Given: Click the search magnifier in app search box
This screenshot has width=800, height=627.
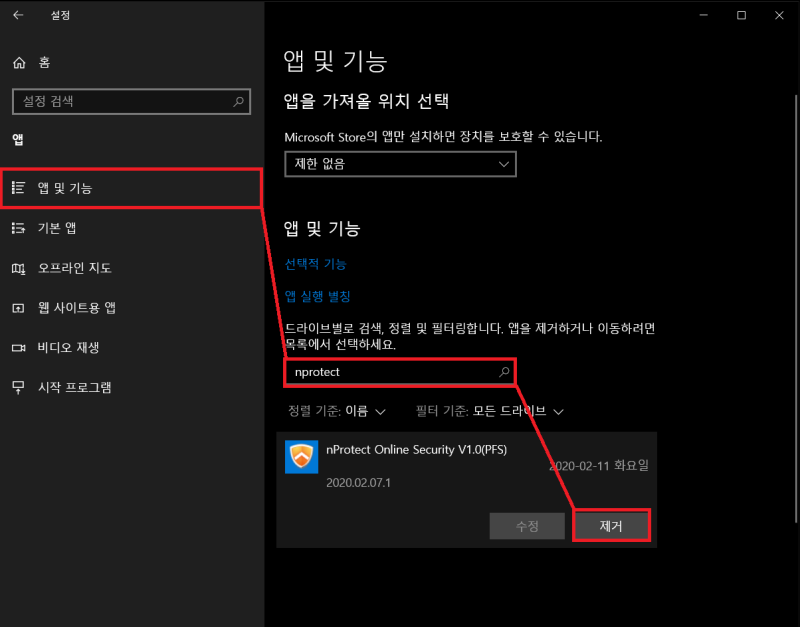Looking at the screenshot, I should coord(505,371).
